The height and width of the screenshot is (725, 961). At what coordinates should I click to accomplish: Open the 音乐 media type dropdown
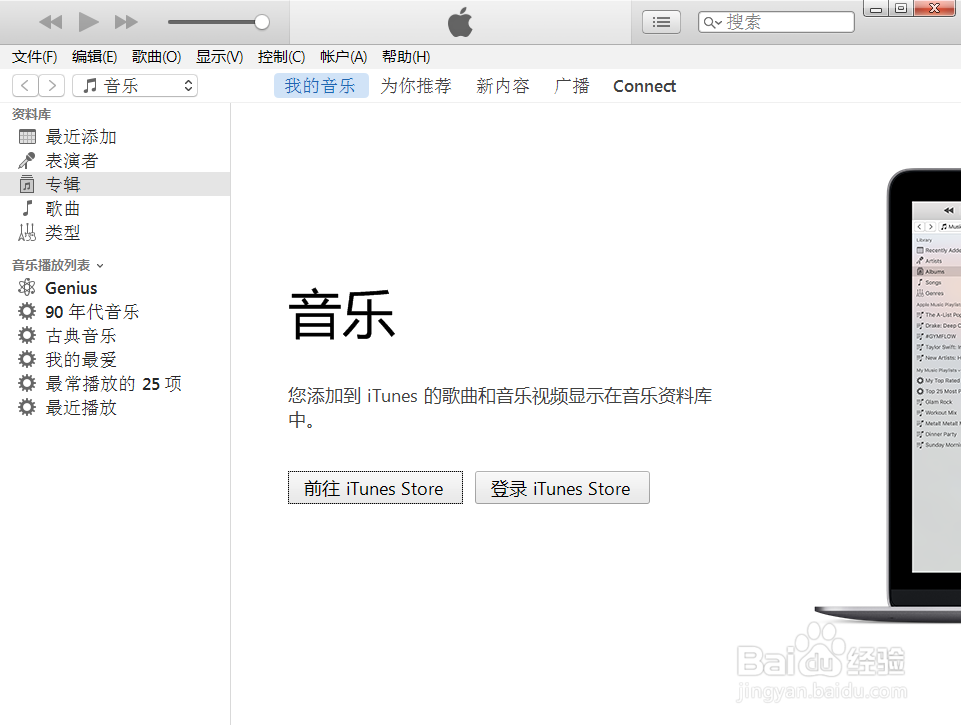coord(135,85)
